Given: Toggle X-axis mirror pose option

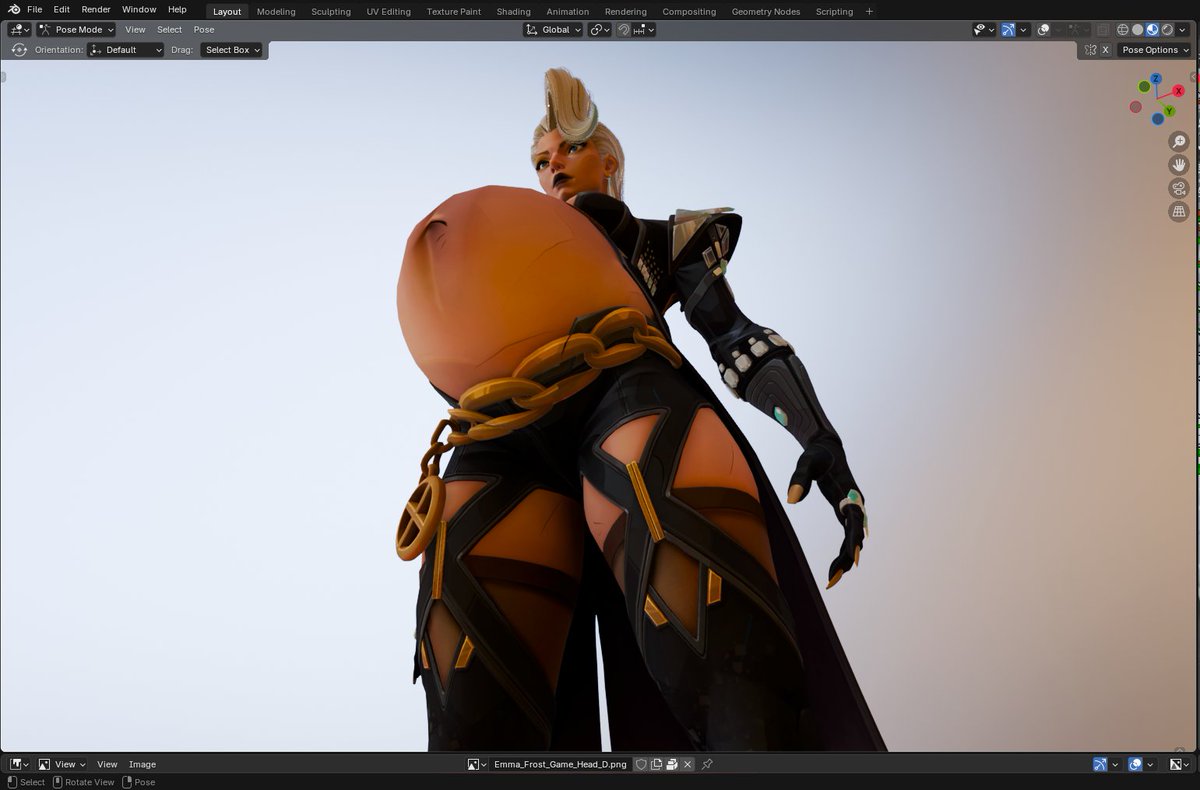Looking at the screenshot, I should (x=1105, y=50).
